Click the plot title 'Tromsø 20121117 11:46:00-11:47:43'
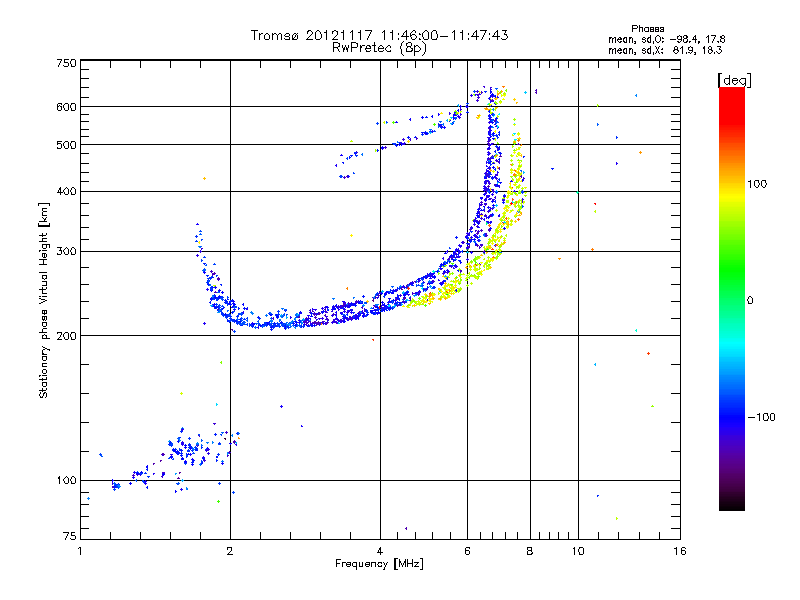Screen dimensions: 800x600 (x=379, y=35)
